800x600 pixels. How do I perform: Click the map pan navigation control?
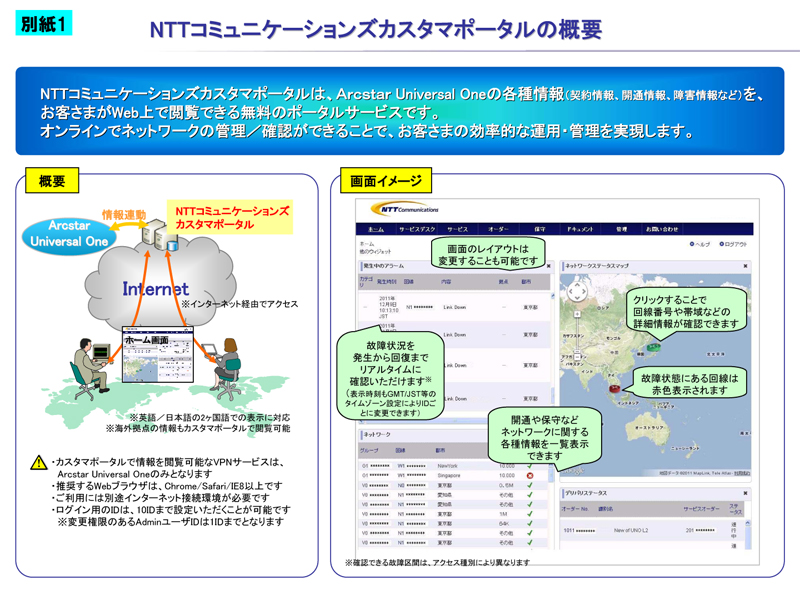click(577, 292)
